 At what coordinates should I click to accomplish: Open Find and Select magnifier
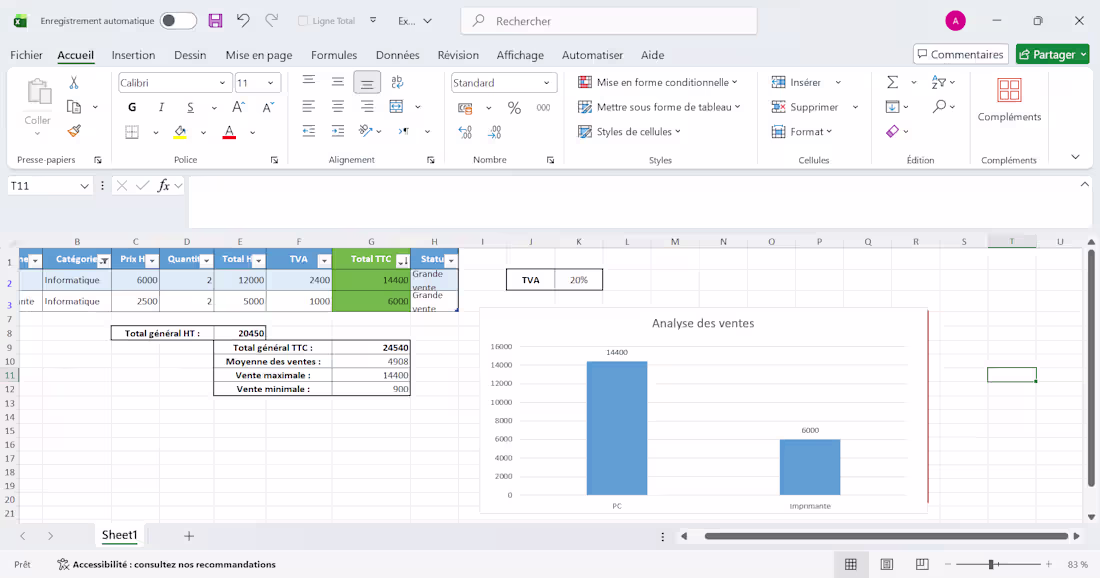(939, 107)
